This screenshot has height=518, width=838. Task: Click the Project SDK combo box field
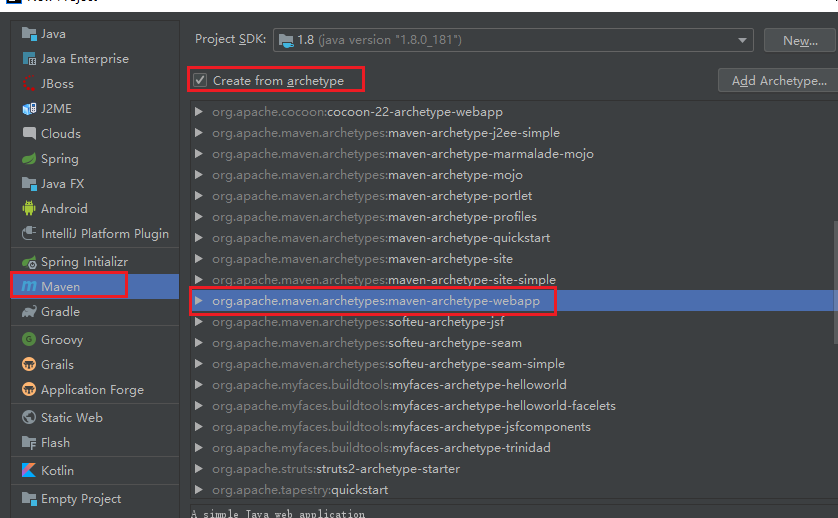pyautogui.click(x=513, y=40)
